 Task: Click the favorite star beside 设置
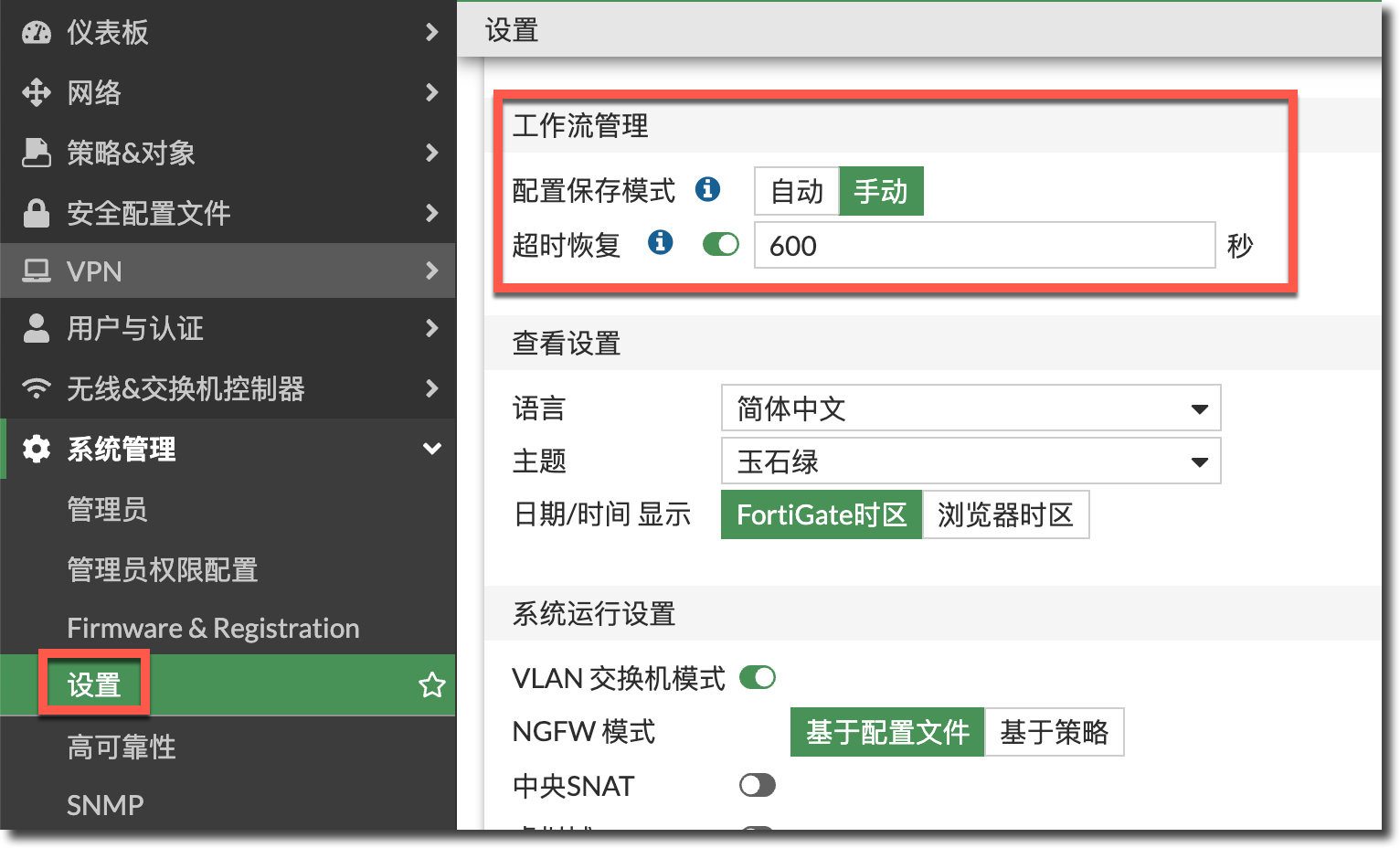[431, 684]
